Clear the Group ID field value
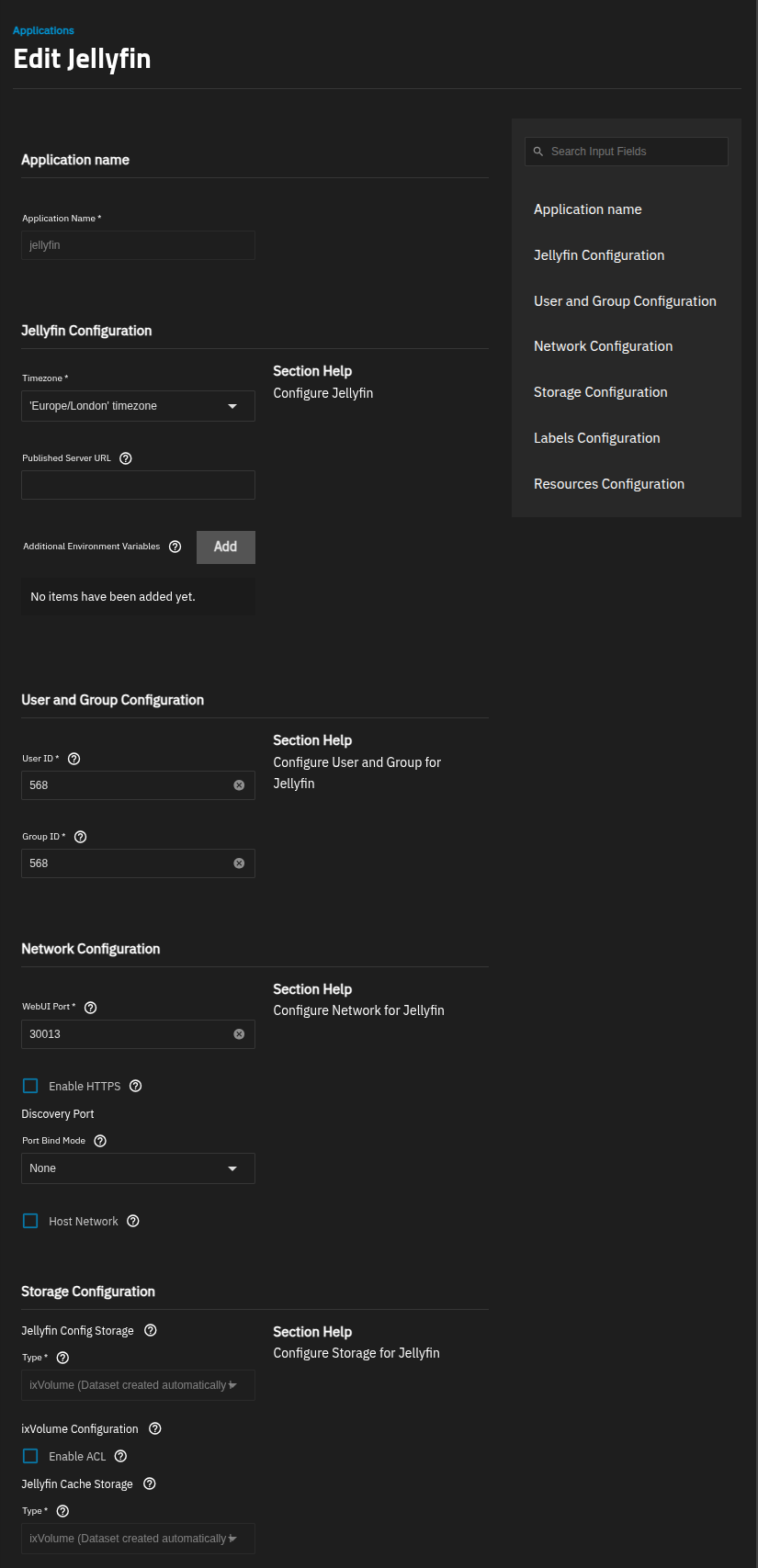The width and height of the screenshot is (758, 1568). pos(239,863)
